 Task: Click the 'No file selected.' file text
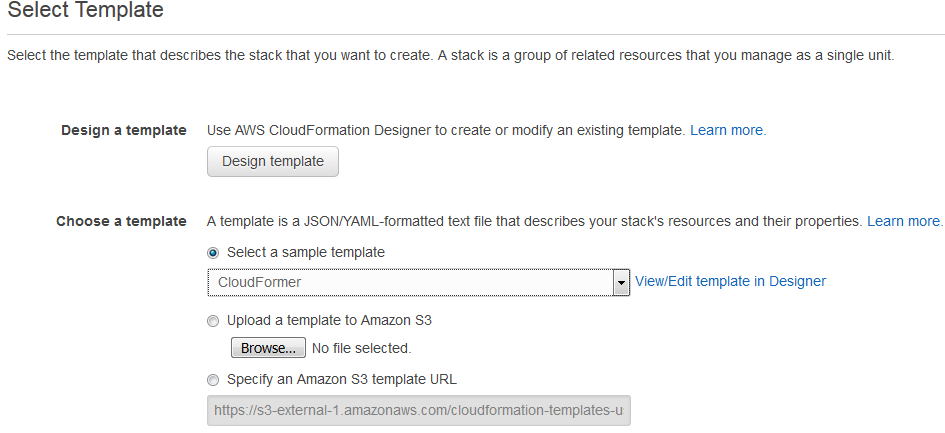[x=362, y=349]
